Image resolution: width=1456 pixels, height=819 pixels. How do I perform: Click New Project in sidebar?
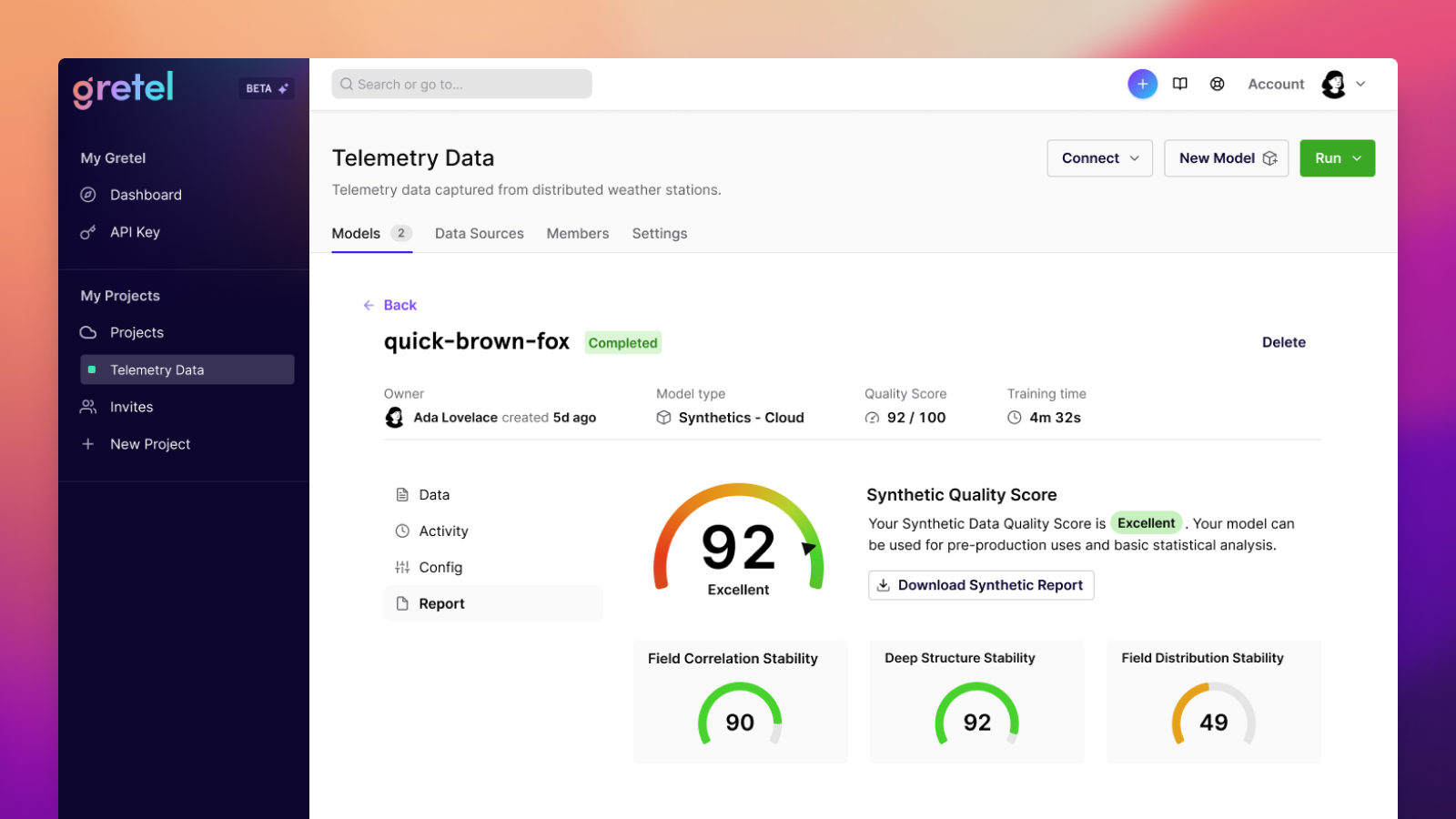pos(149,444)
